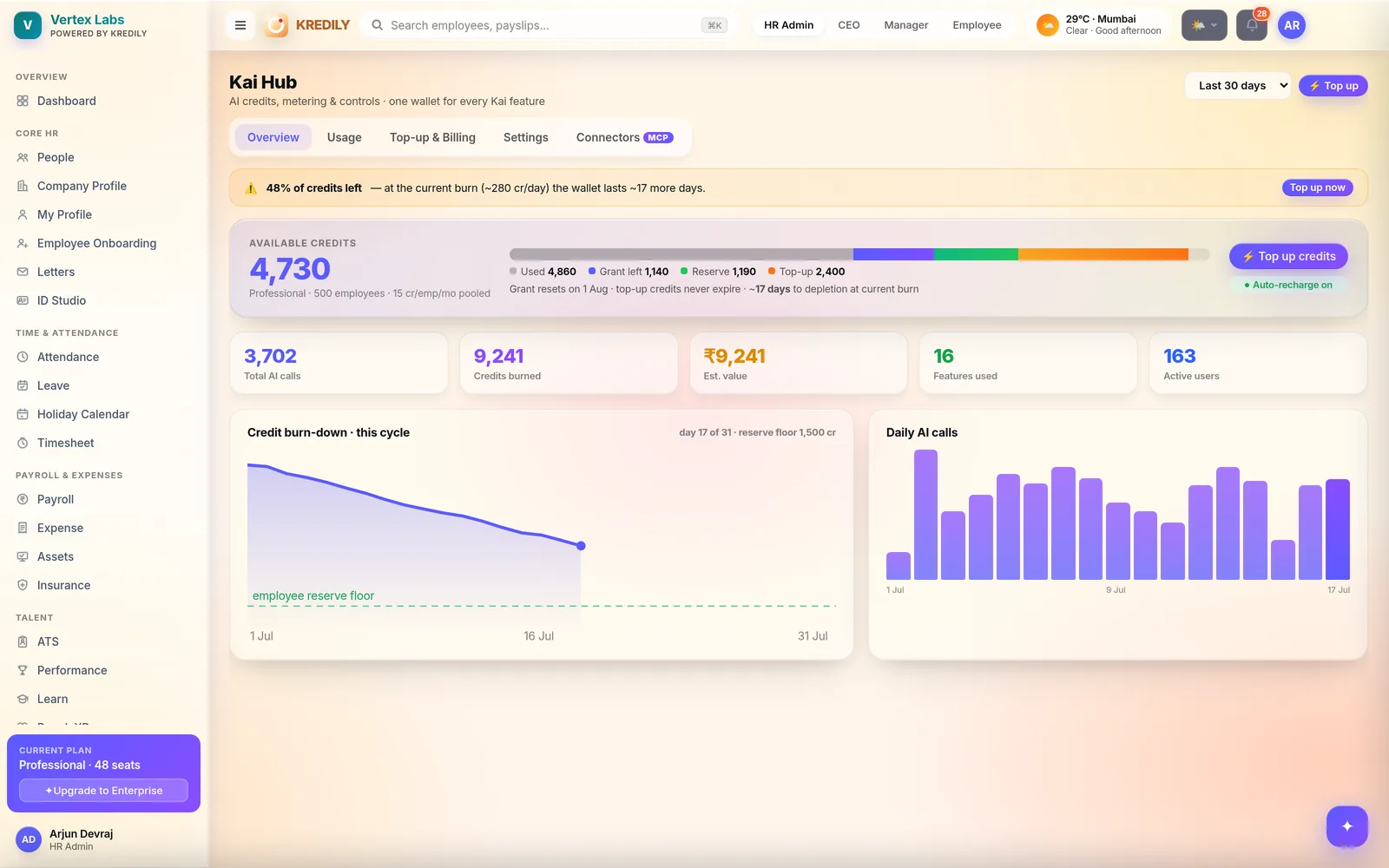Click the People icon in sidebar
Image resolution: width=1389 pixels, height=868 pixels.
(23, 157)
